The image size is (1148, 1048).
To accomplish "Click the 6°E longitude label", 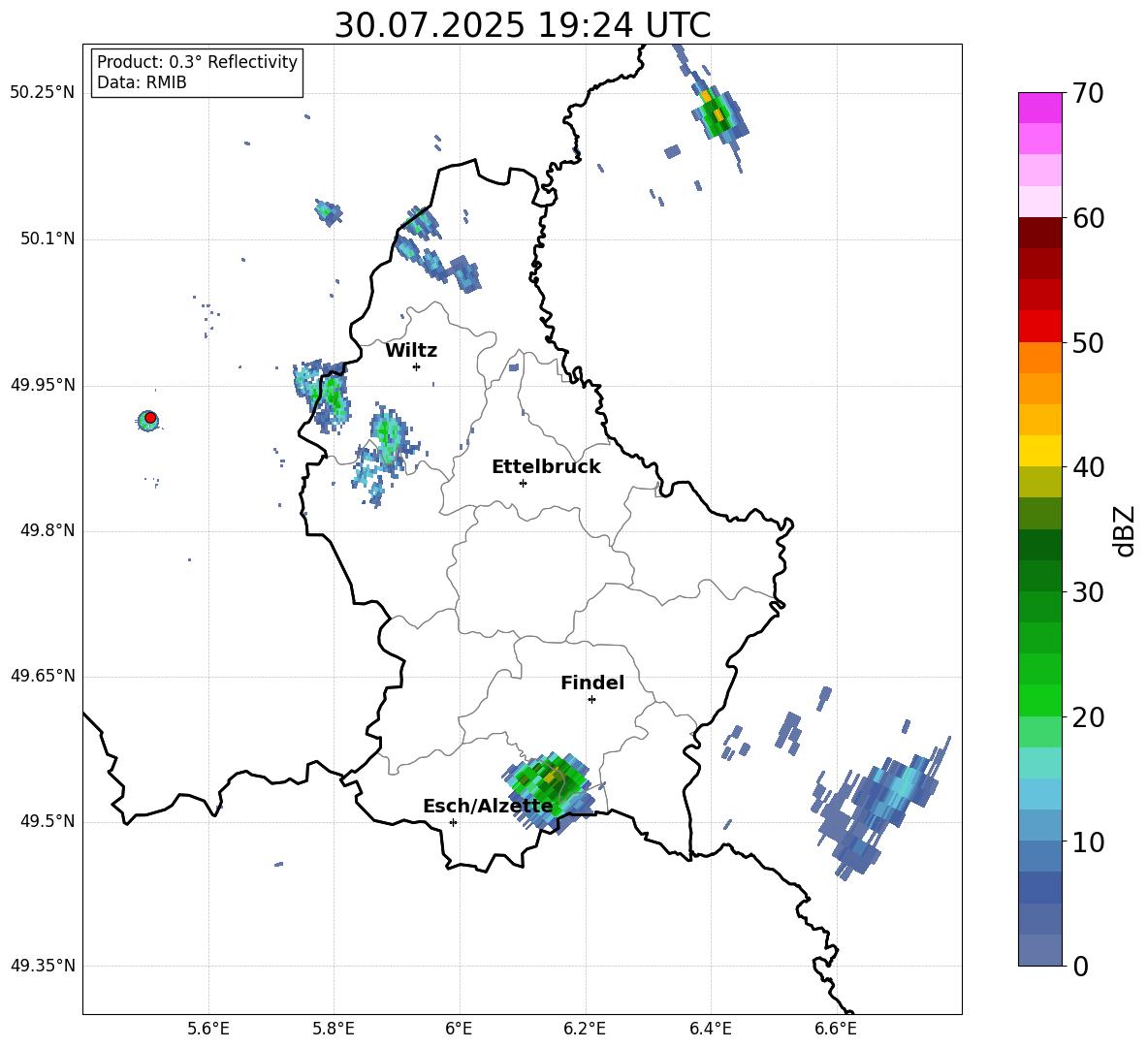I will [x=459, y=1029].
